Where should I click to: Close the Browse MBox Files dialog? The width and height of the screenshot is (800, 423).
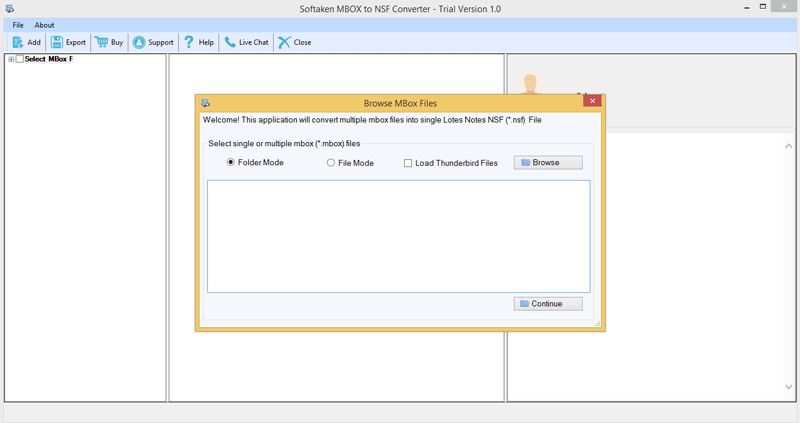(592, 101)
